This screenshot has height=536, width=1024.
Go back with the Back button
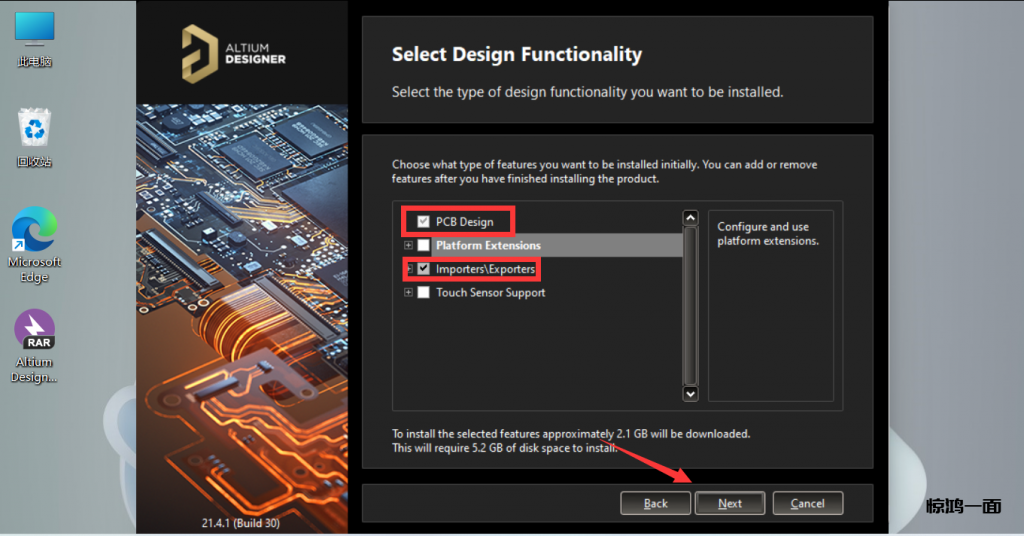[655, 503]
